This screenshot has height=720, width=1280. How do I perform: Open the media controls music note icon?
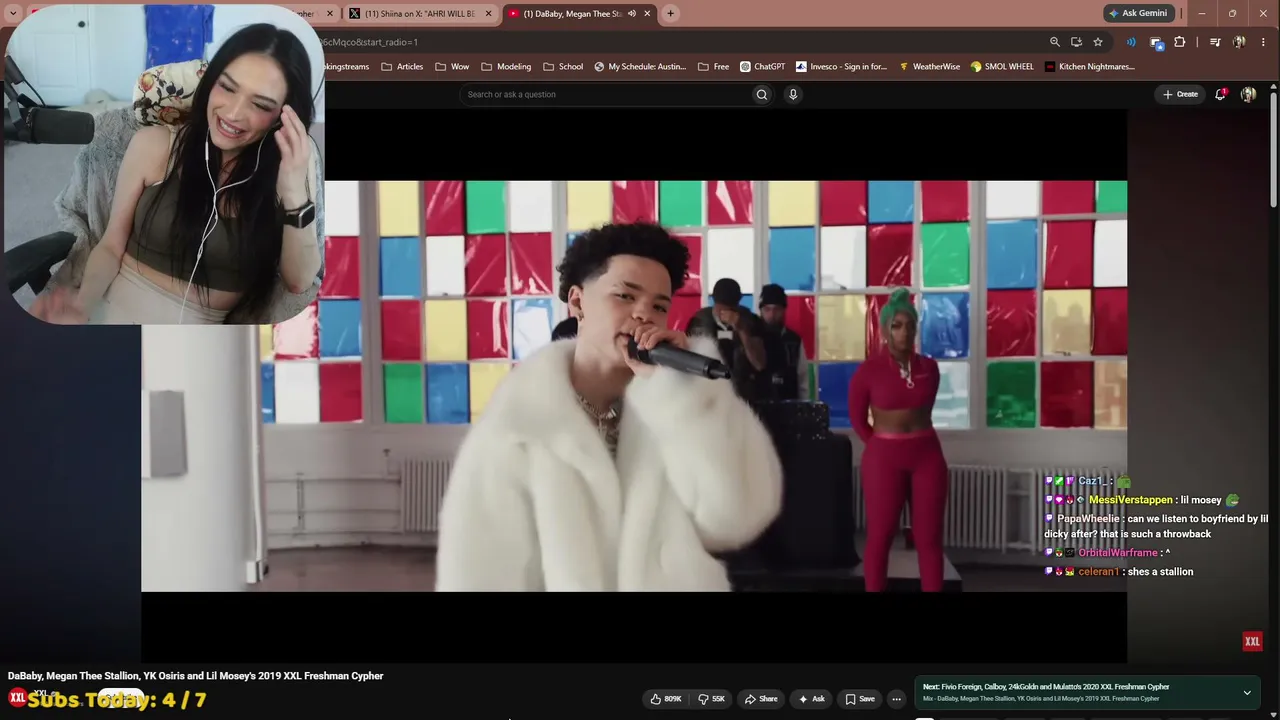coord(1215,42)
